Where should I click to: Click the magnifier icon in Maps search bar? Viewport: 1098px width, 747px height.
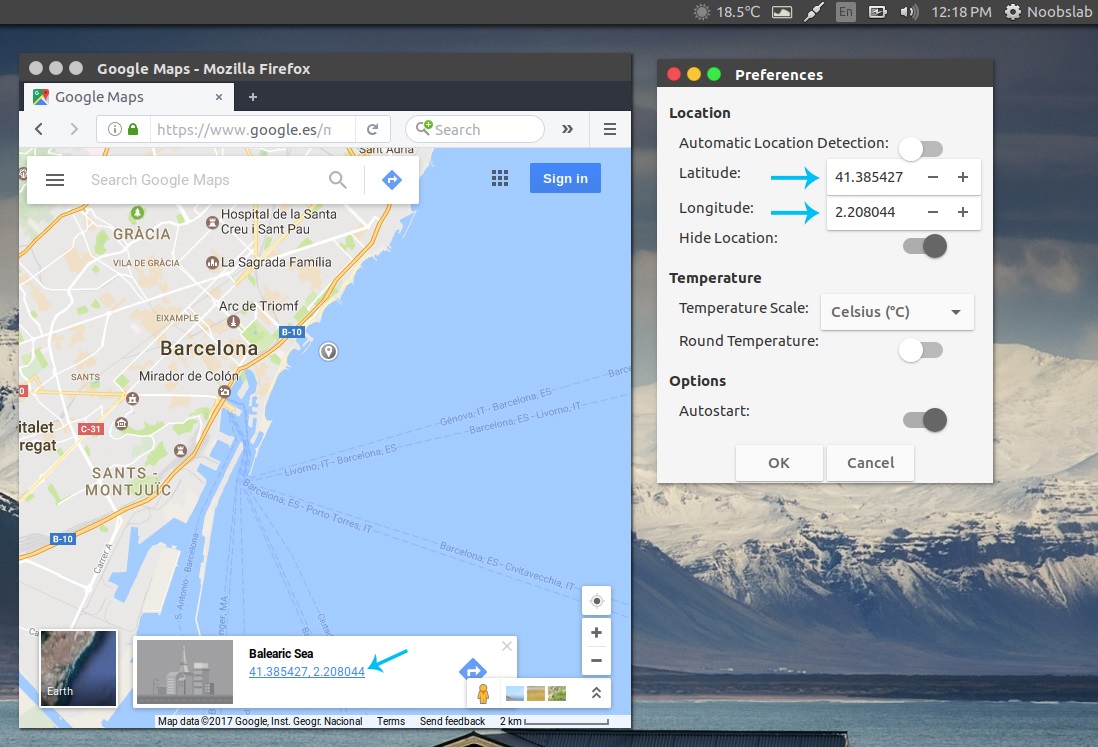coord(338,180)
